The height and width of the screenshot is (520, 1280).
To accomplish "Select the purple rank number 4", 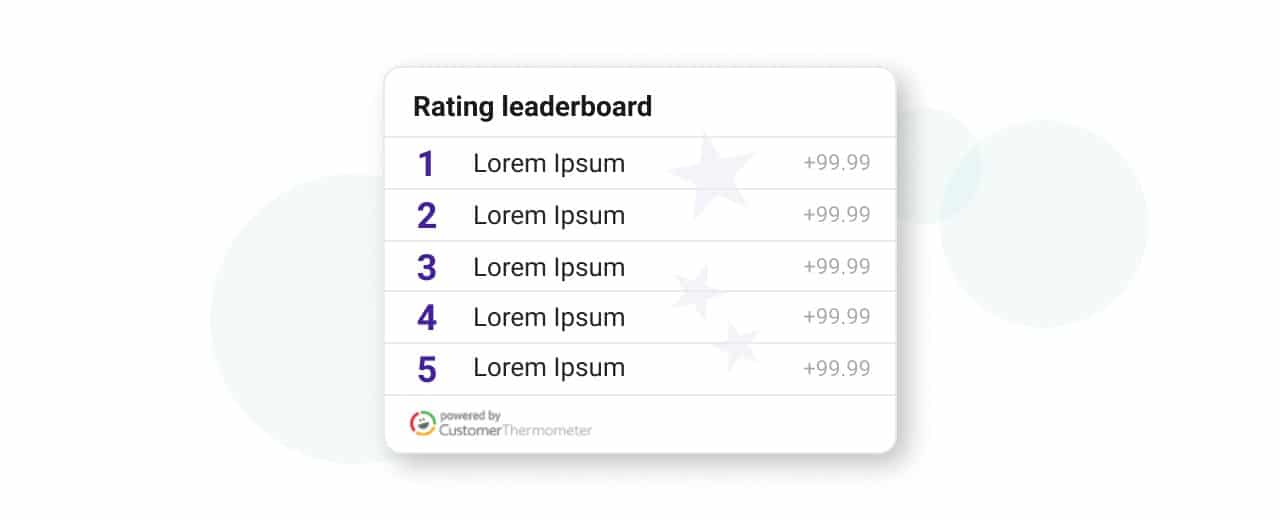I will tap(427, 318).
